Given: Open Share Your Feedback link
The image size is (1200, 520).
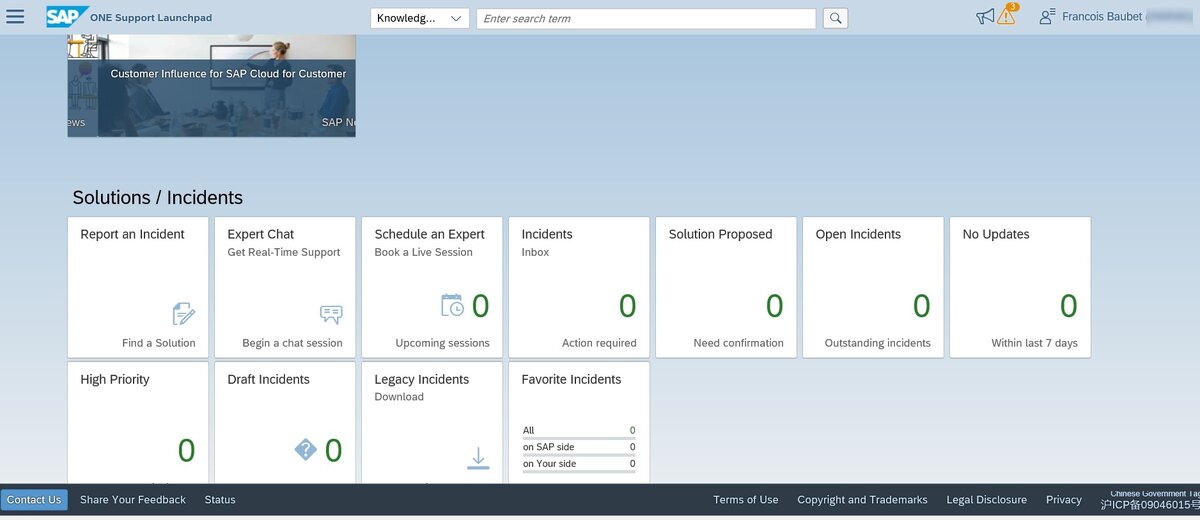Looking at the screenshot, I should [133, 500].
